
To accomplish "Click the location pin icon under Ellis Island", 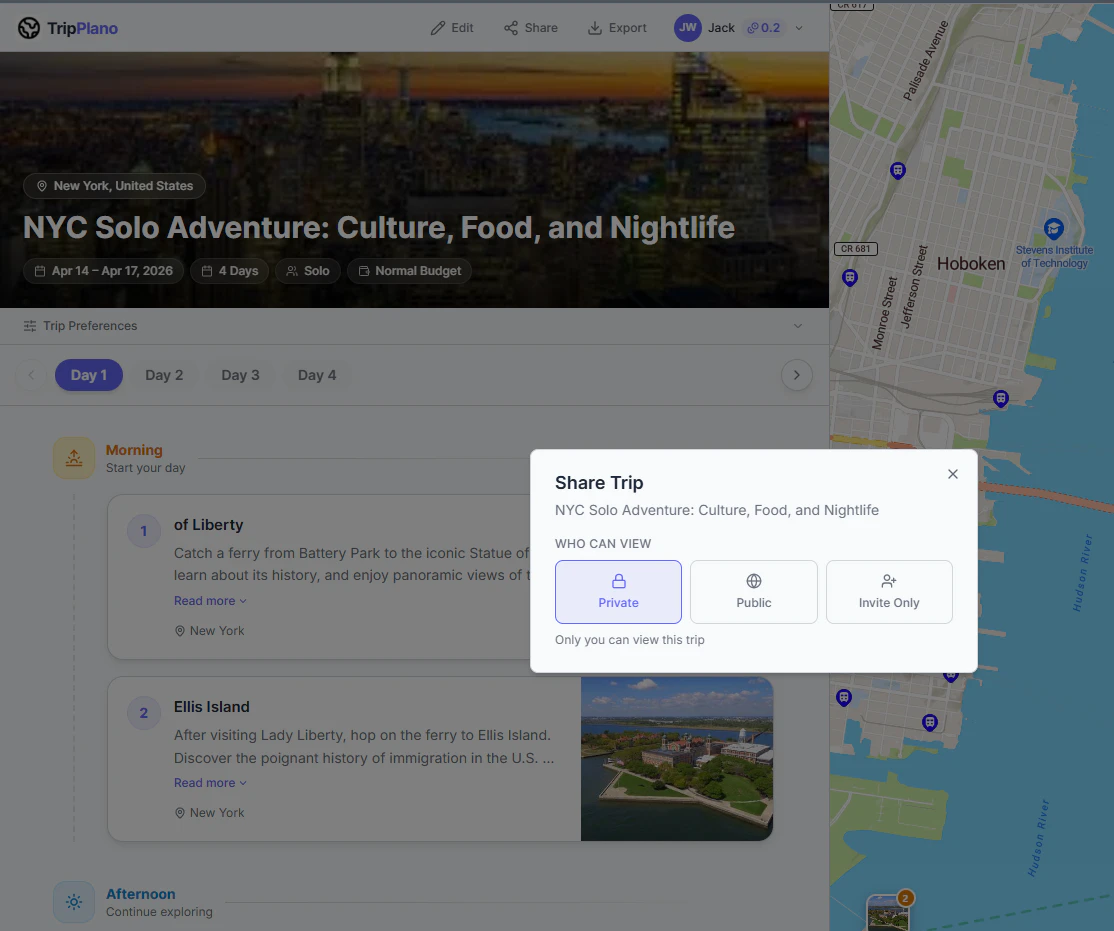I will point(180,812).
